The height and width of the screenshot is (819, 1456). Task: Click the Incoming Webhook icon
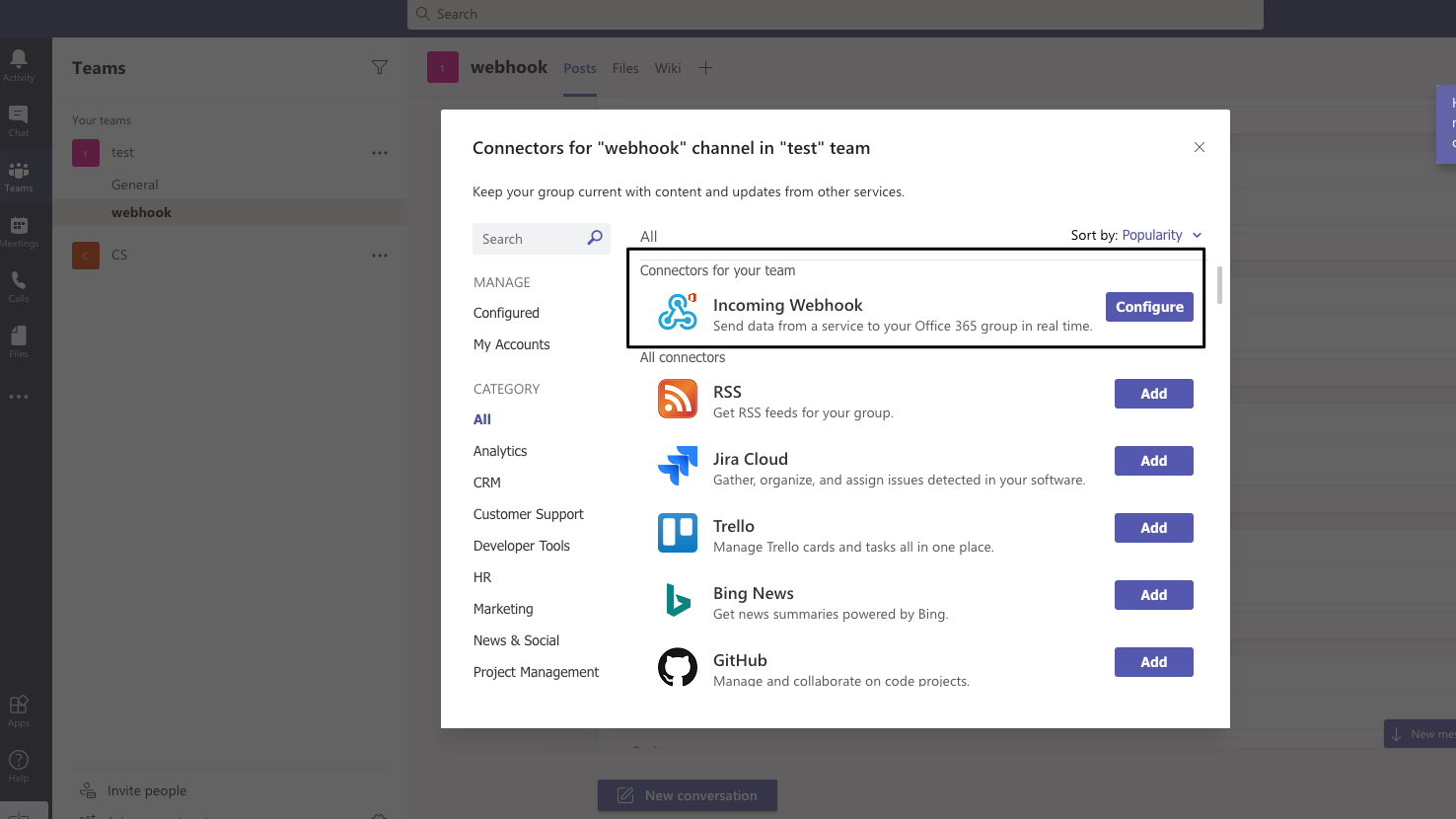click(x=678, y=312)
